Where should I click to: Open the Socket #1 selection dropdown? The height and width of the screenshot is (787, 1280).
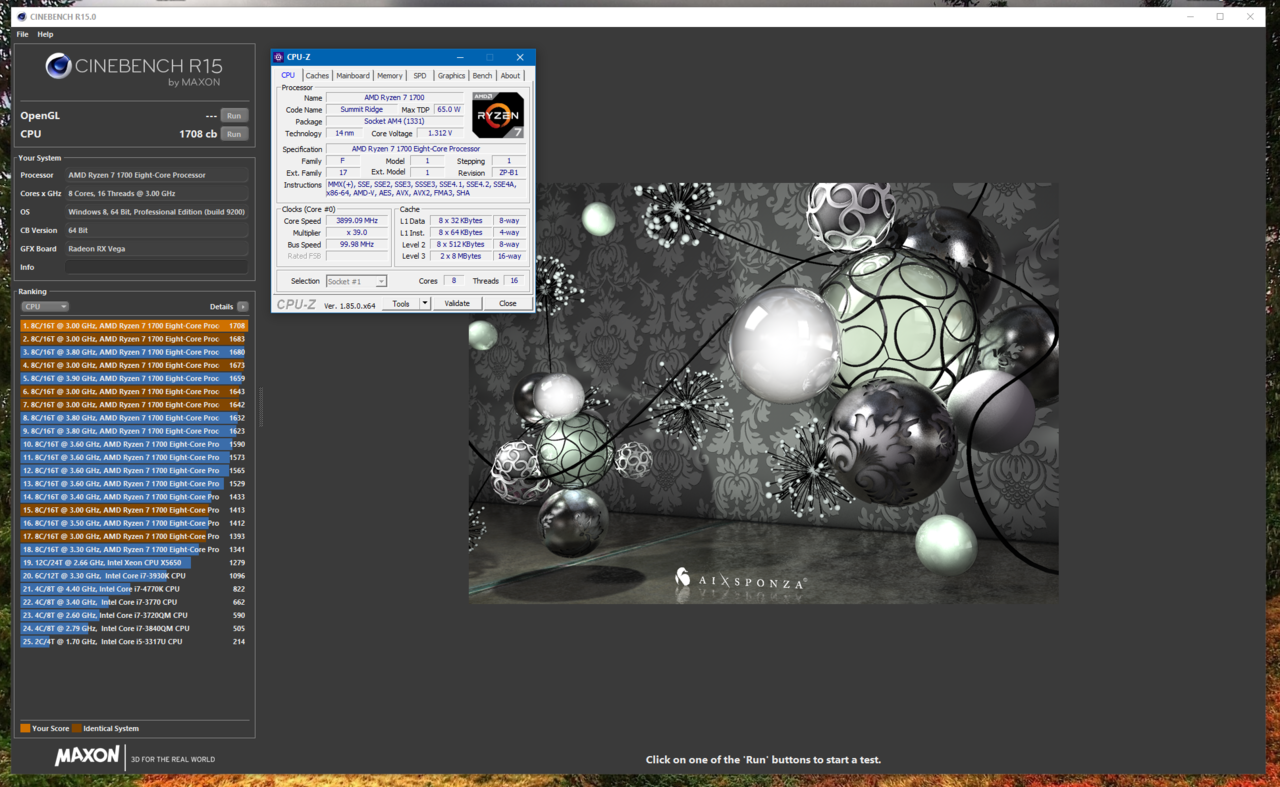[x=356, y=282]
